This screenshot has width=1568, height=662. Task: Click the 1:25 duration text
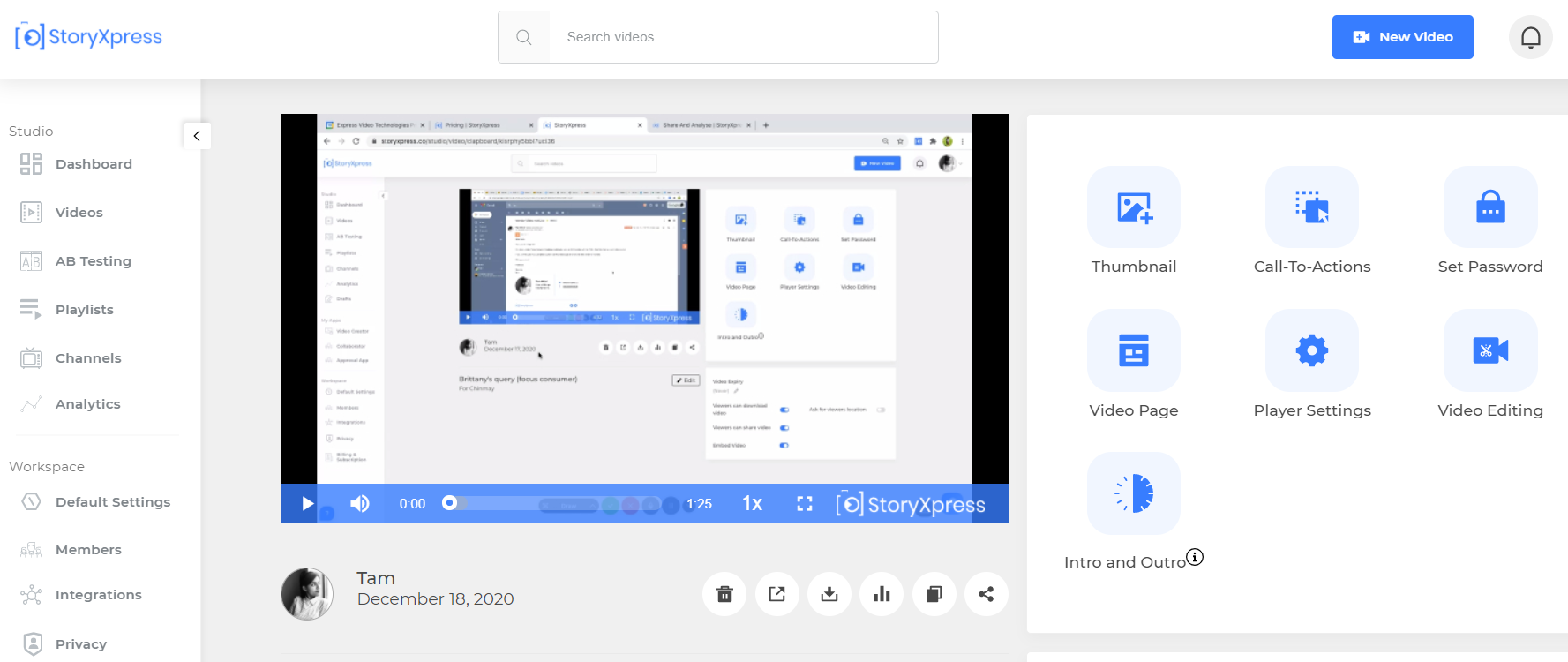point(699,504)
